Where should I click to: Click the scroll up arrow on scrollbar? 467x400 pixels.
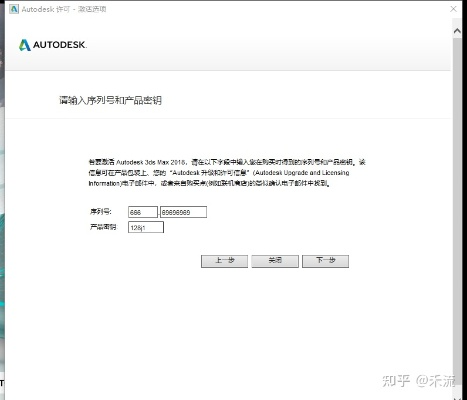457,31
